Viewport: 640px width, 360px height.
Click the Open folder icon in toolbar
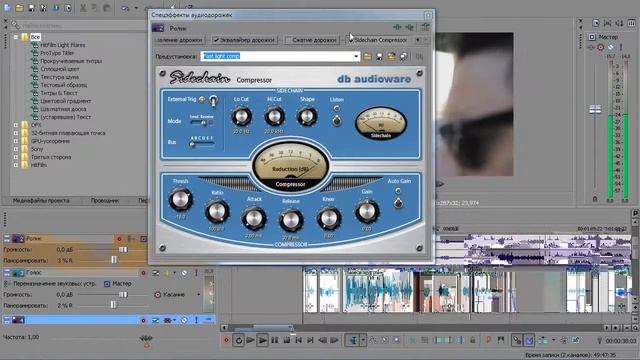point(19,8)
